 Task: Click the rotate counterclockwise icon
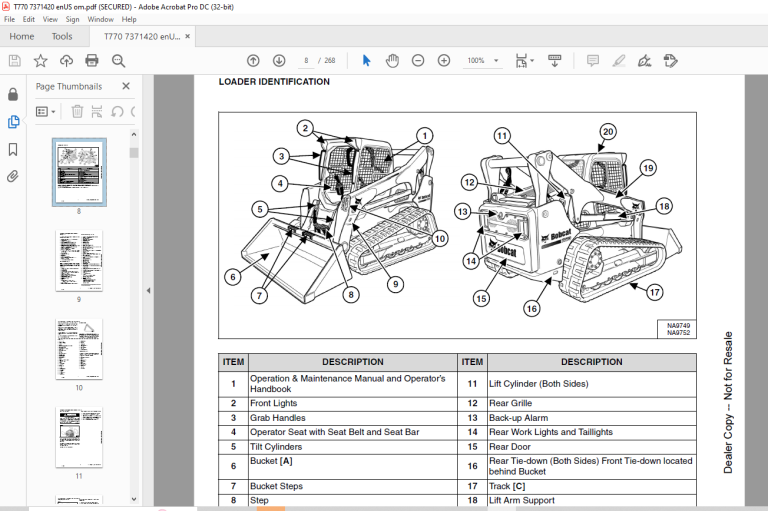click(x=117, y=112)
